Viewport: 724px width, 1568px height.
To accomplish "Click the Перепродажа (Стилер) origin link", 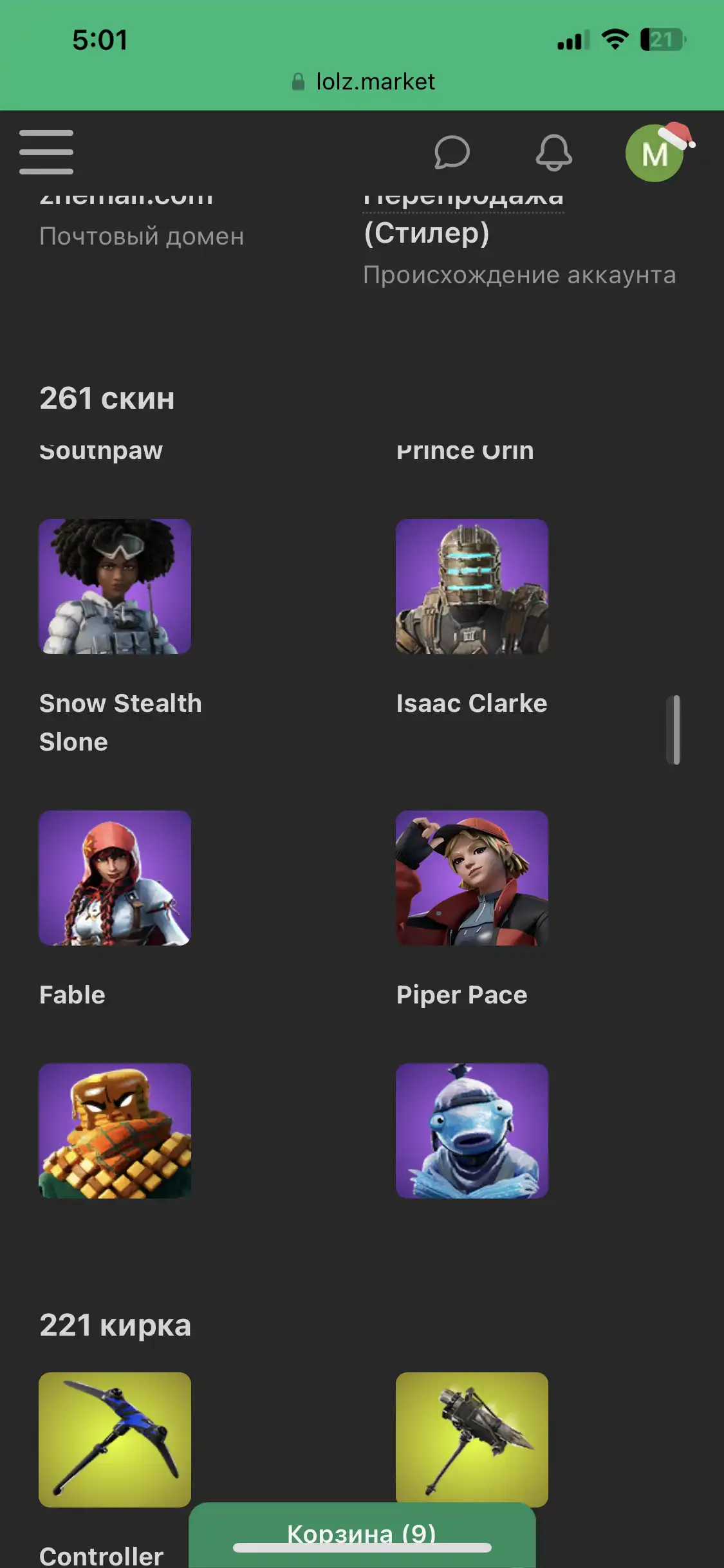I will [463, 216].
